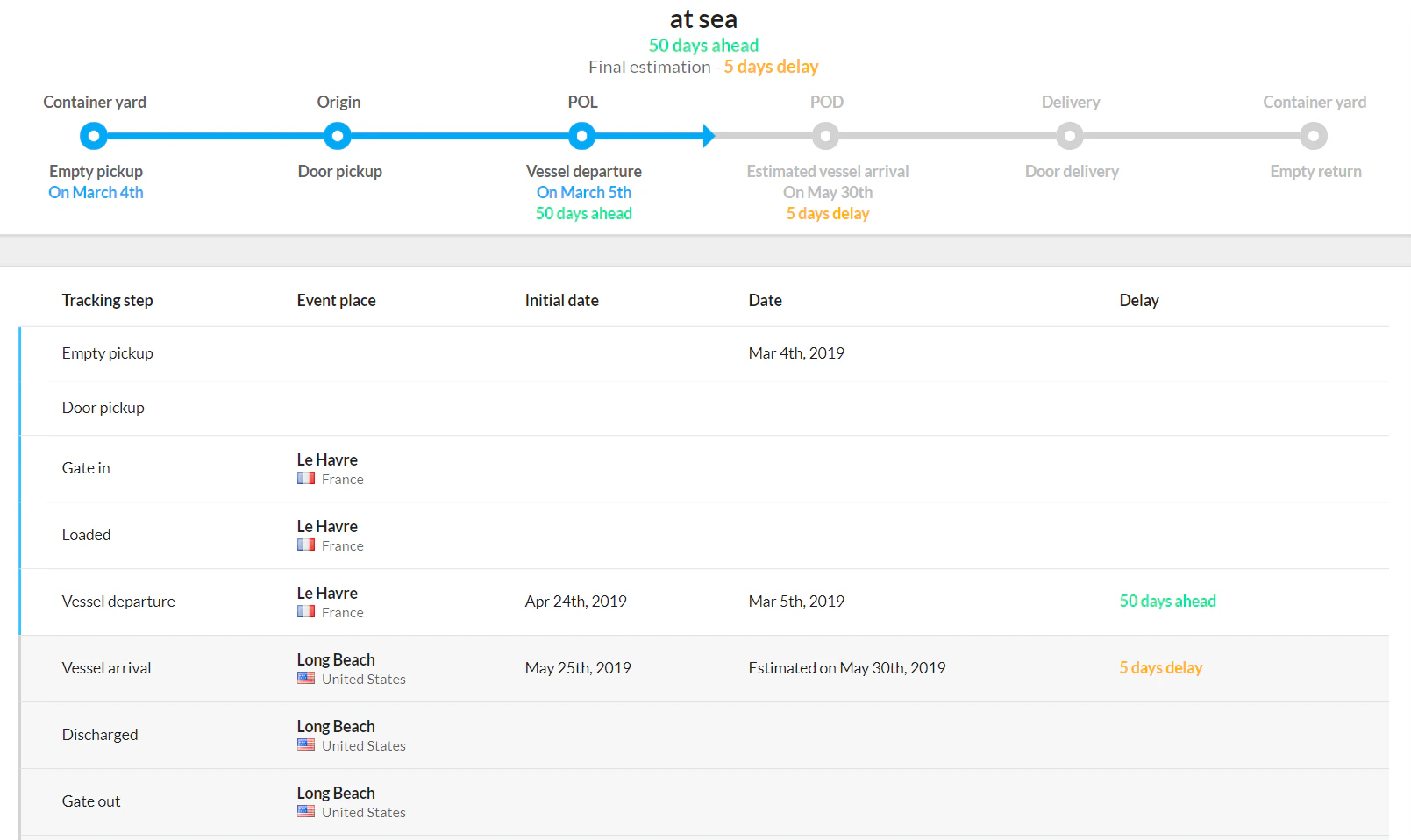The height and width of the screenshot is (840, 1411).
Task: Click the France flag next to Le Havre
Action: click(305, 478)
